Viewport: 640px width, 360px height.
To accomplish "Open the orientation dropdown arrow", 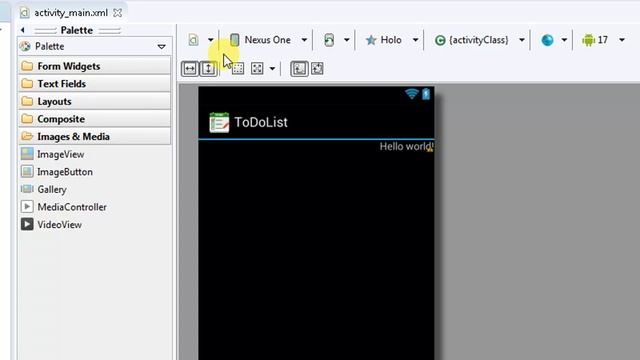I will click(347, 40).
